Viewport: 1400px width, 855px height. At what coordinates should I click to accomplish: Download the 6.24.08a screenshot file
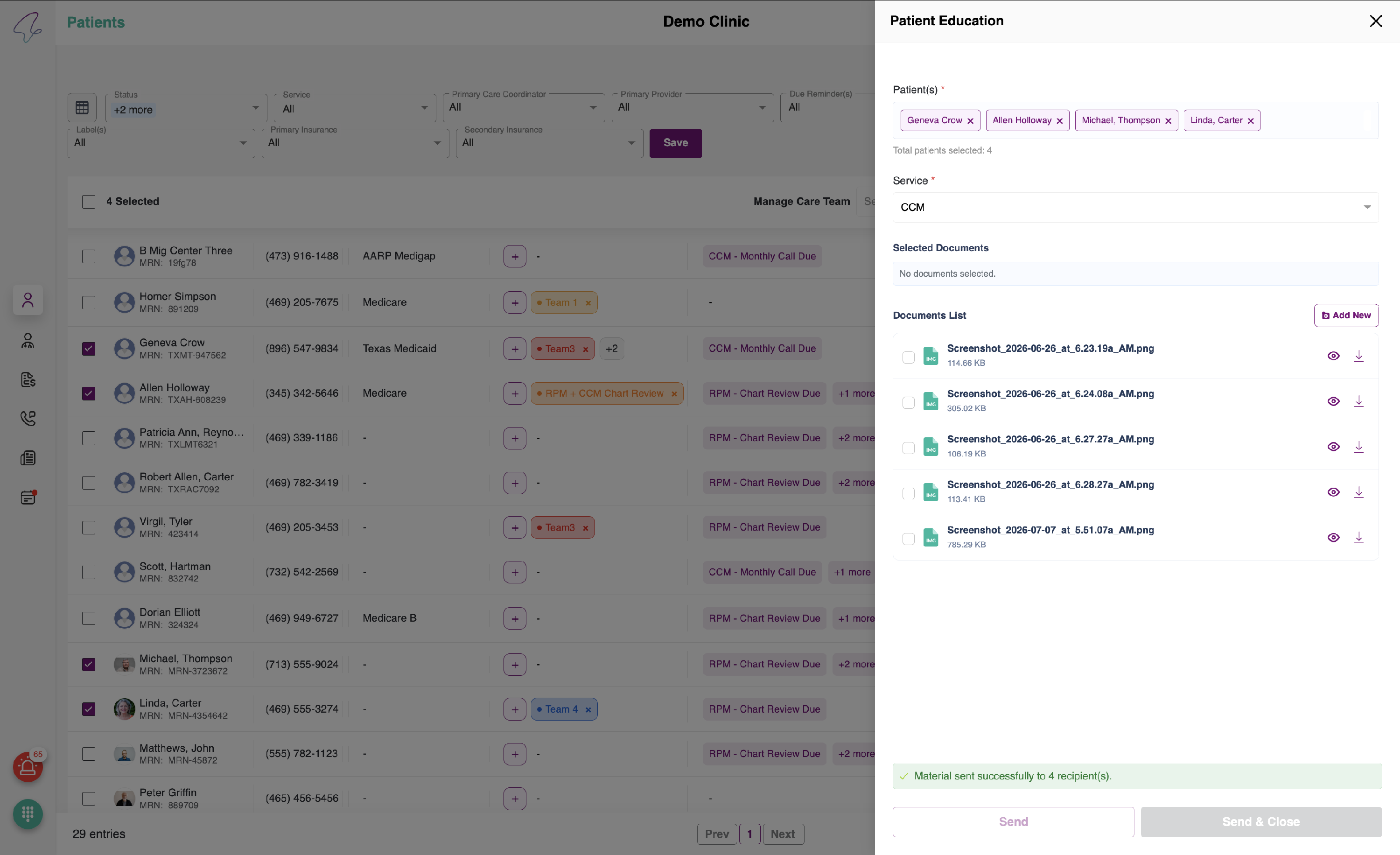[x=1358, y=402]
